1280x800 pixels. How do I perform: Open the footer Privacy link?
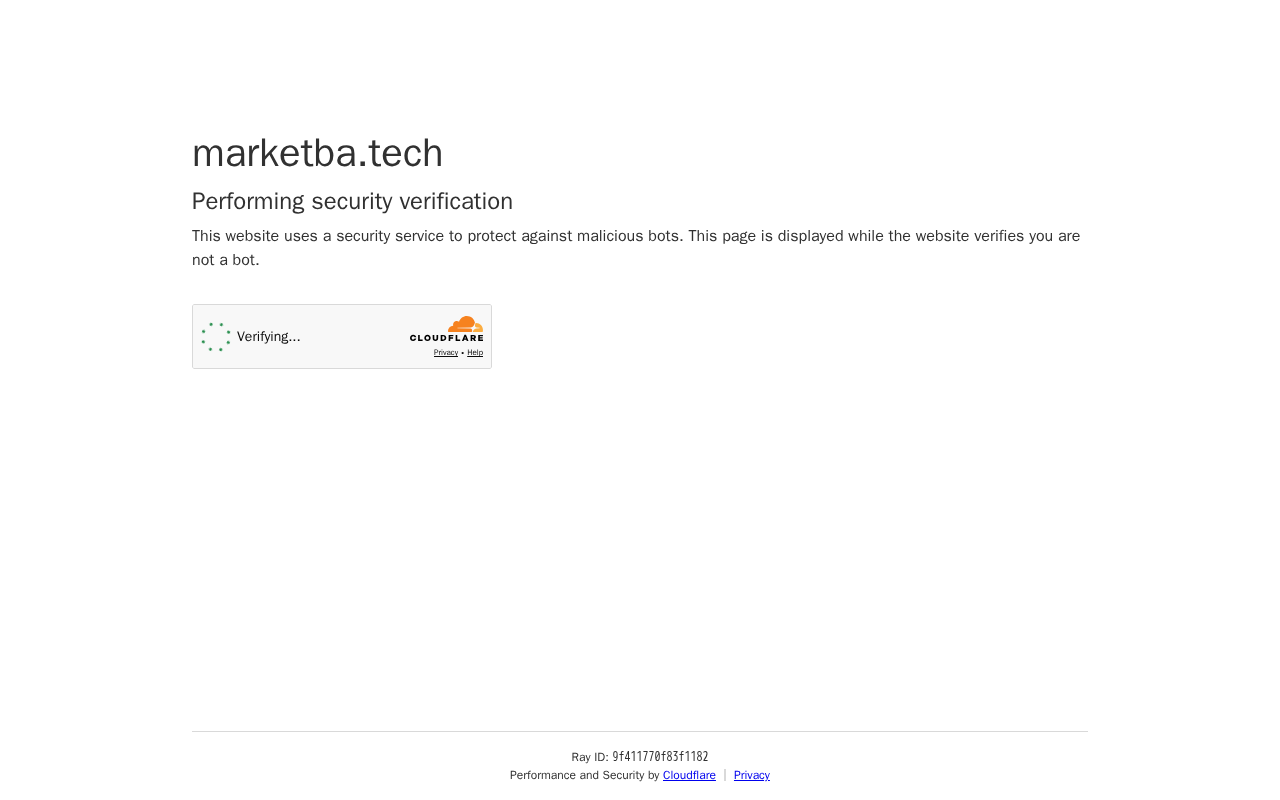click(752, 775)
